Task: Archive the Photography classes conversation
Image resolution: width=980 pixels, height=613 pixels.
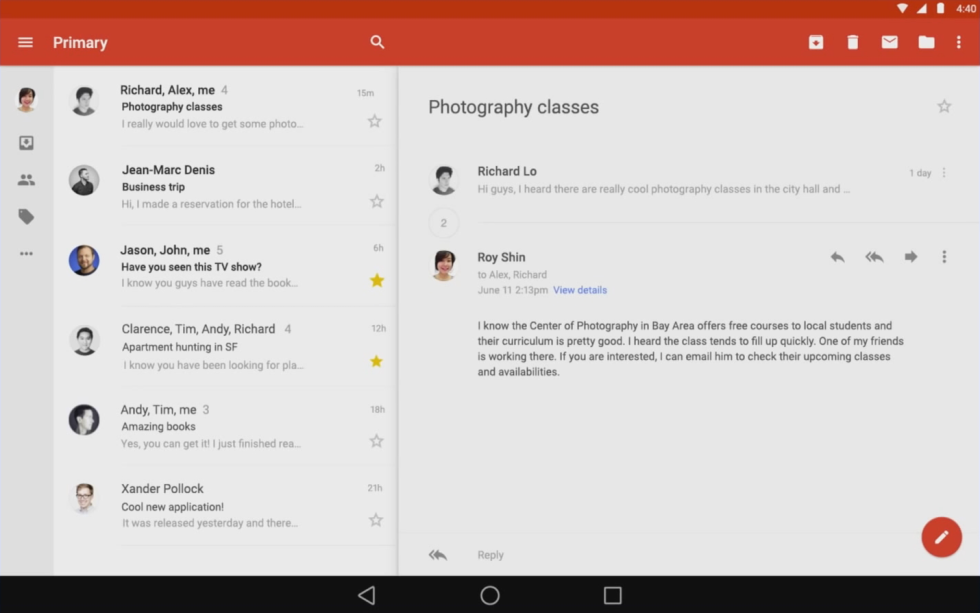Action: tap(815, 42)
